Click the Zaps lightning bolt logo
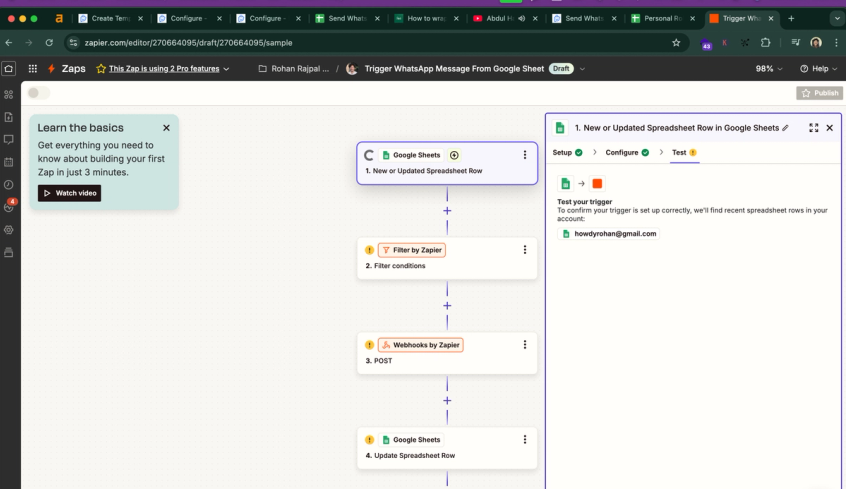The height and width of the screenshot is (489, 846). (x=51, y=69)
